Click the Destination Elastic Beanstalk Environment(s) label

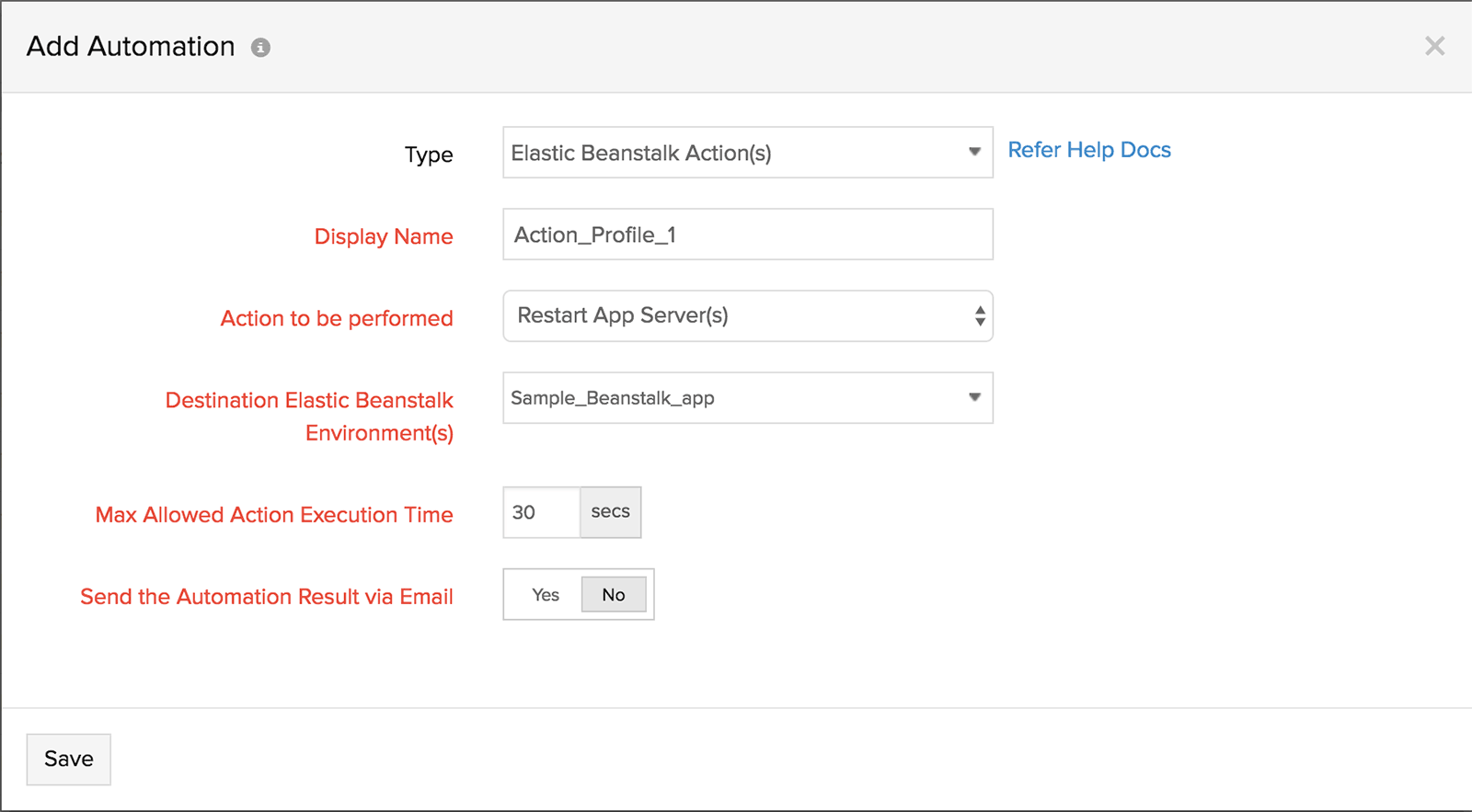(309, 416)
